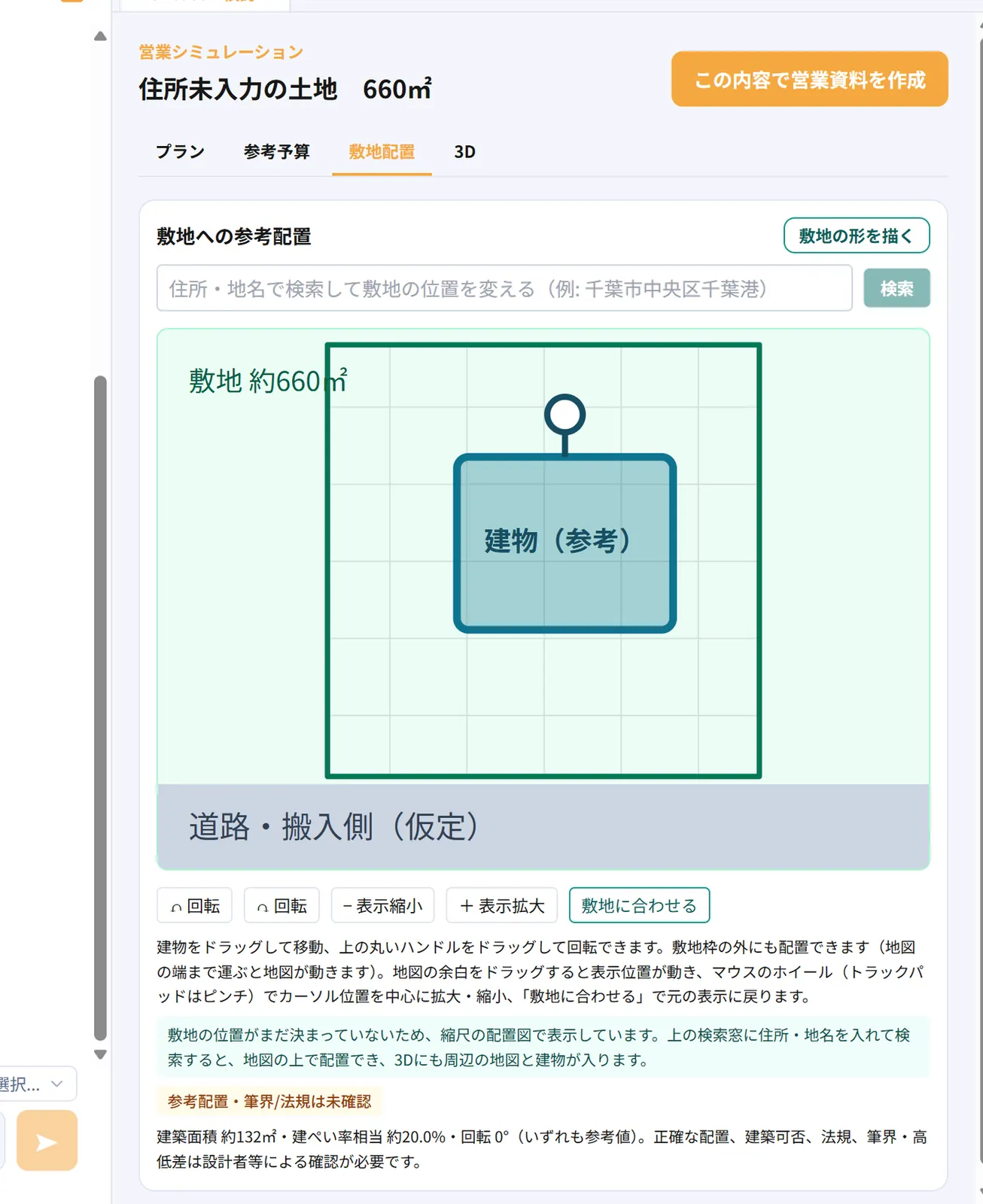This screenshot has width=983, height=1204.
Task: Click the 検索 search button
Action: pyautogui.click(x=896, y=288)
